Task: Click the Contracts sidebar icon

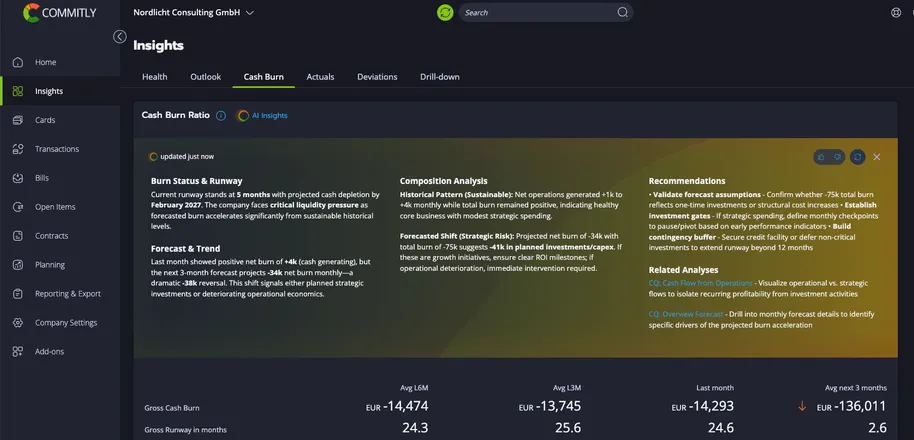Action: 18,235
